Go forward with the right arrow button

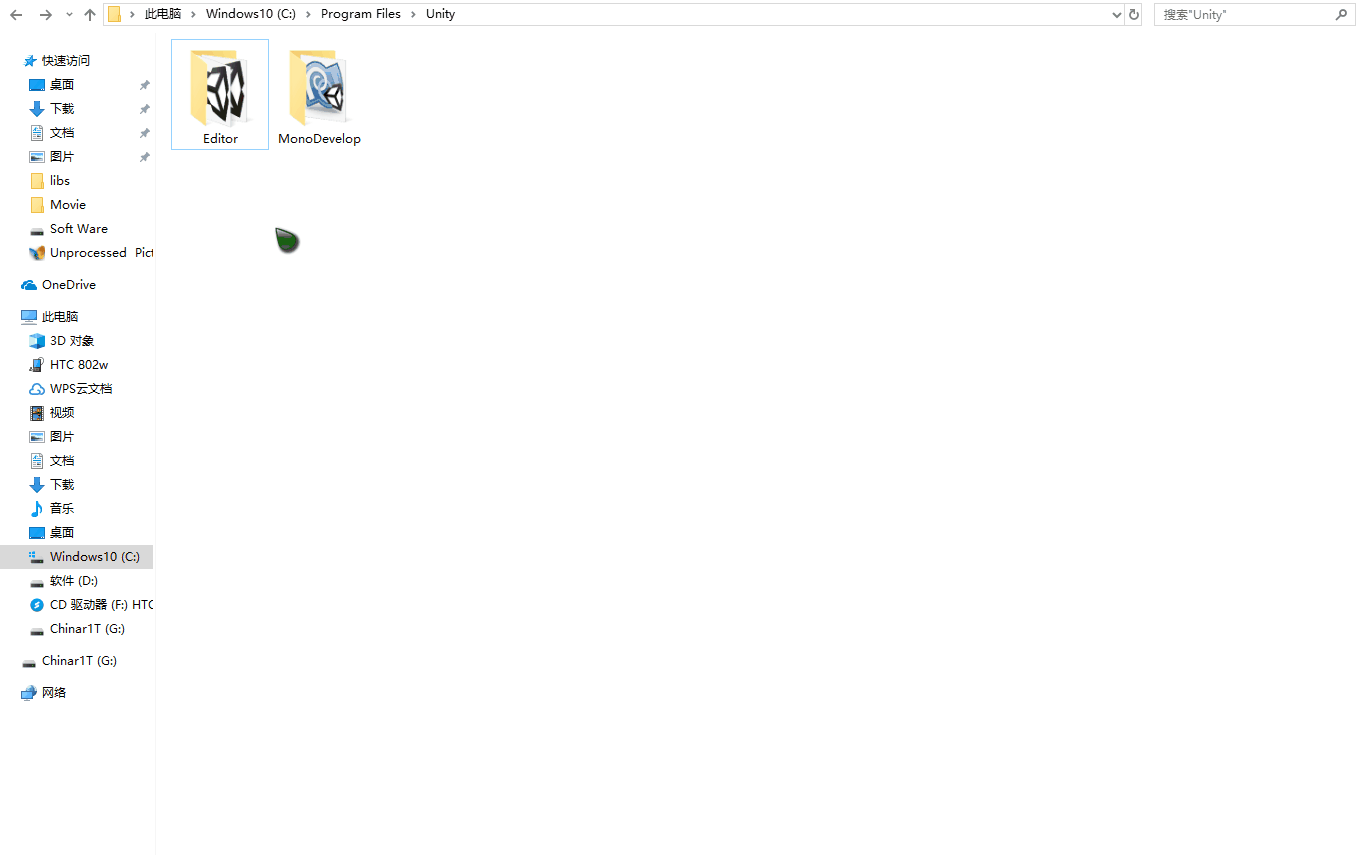45,15
